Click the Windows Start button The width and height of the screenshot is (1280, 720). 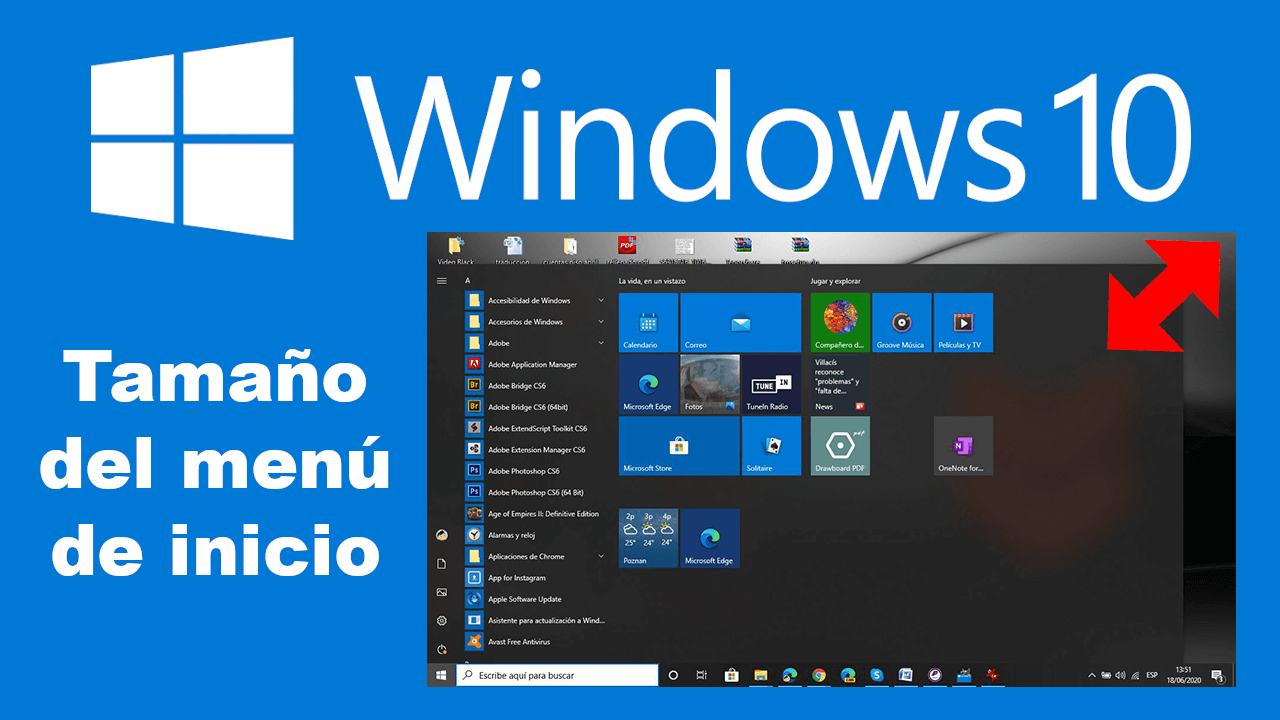pyautogui.click(x=441, y=676)
